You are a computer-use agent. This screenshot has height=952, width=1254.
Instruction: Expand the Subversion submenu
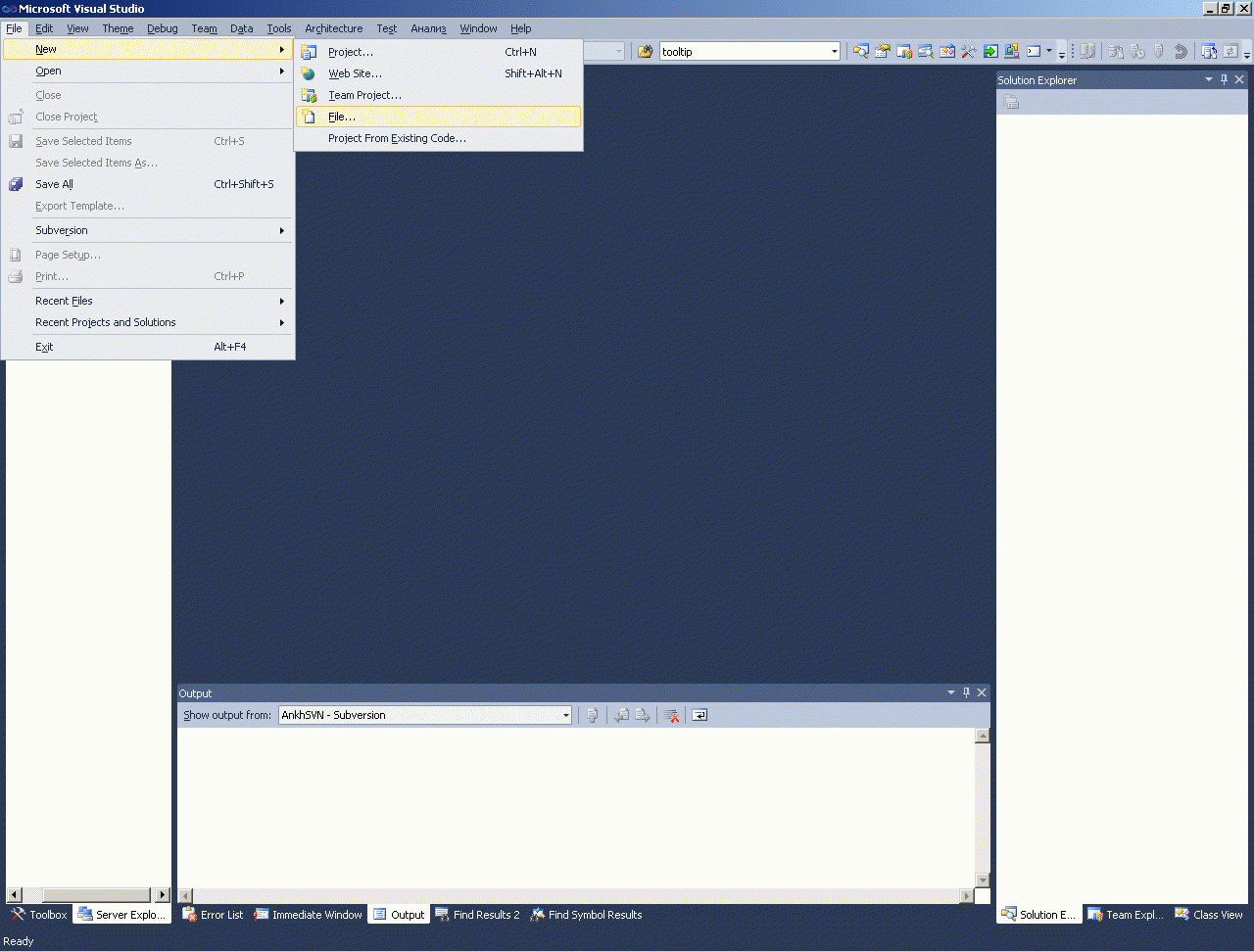148,230
